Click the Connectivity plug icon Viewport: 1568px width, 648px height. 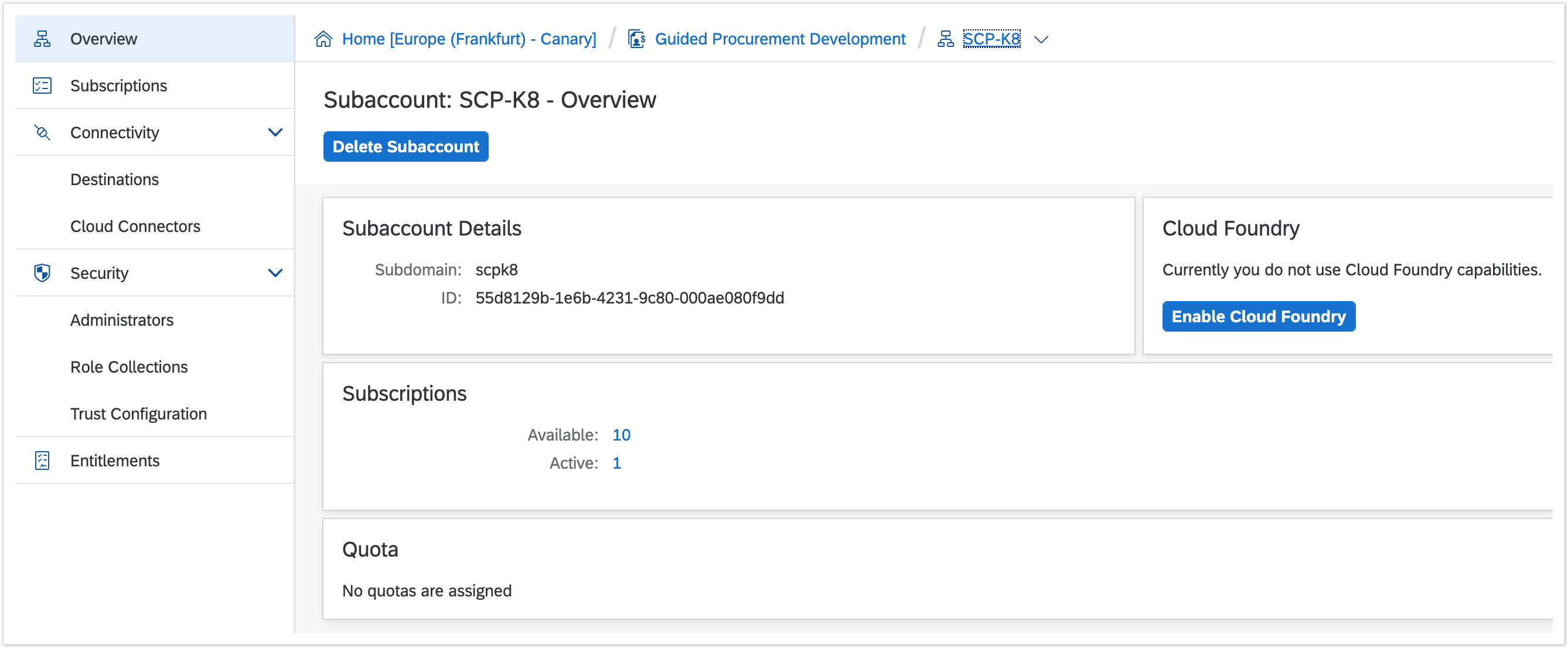(x=42, y=132)
